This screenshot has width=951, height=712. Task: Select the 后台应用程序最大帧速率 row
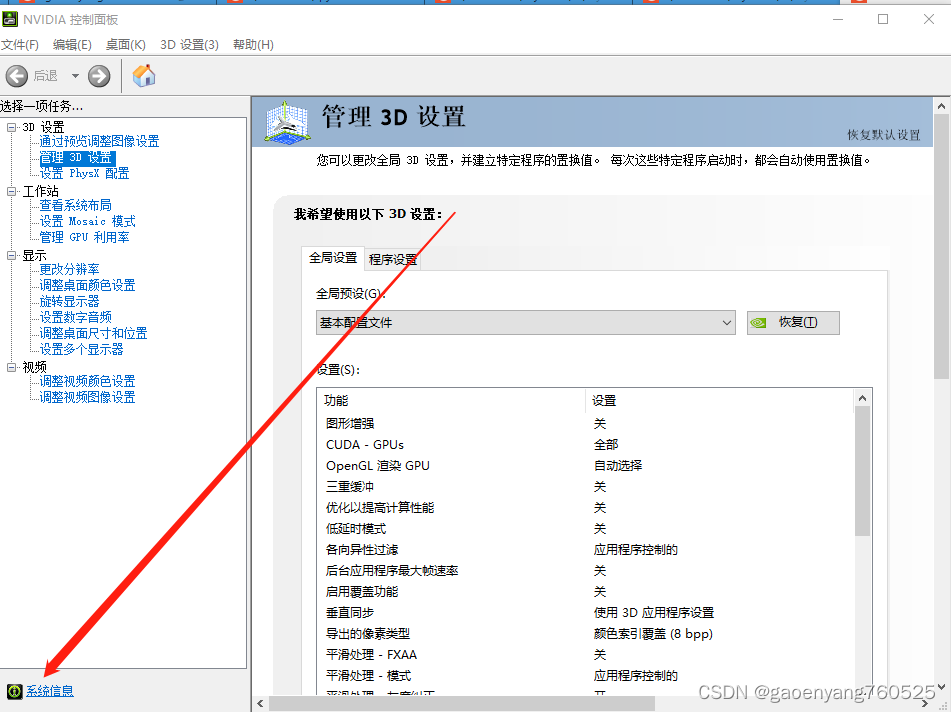click(x=585, y=571)
